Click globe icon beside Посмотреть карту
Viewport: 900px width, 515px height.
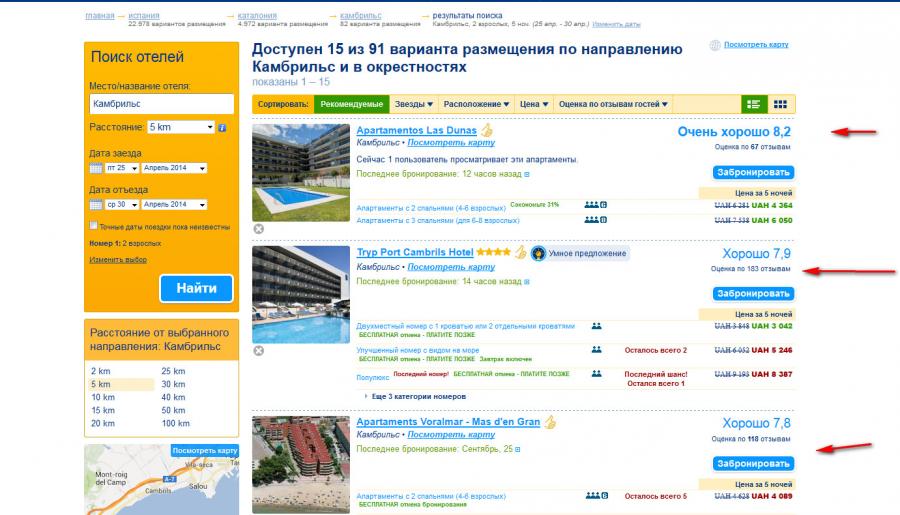point(714,46)
